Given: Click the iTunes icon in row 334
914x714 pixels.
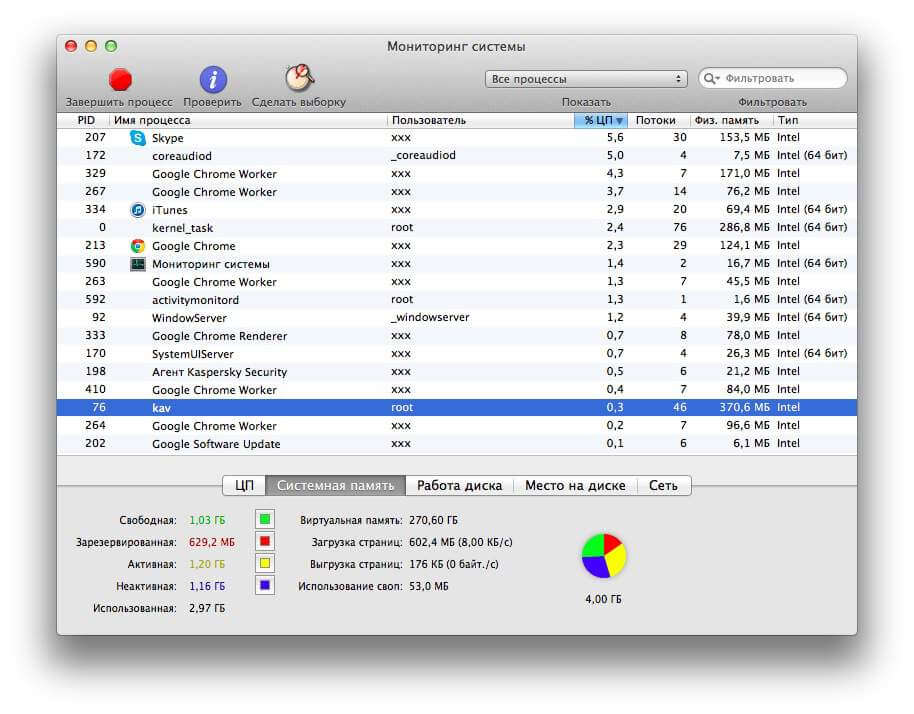Looking at the screenshot, I should (138, 210).
